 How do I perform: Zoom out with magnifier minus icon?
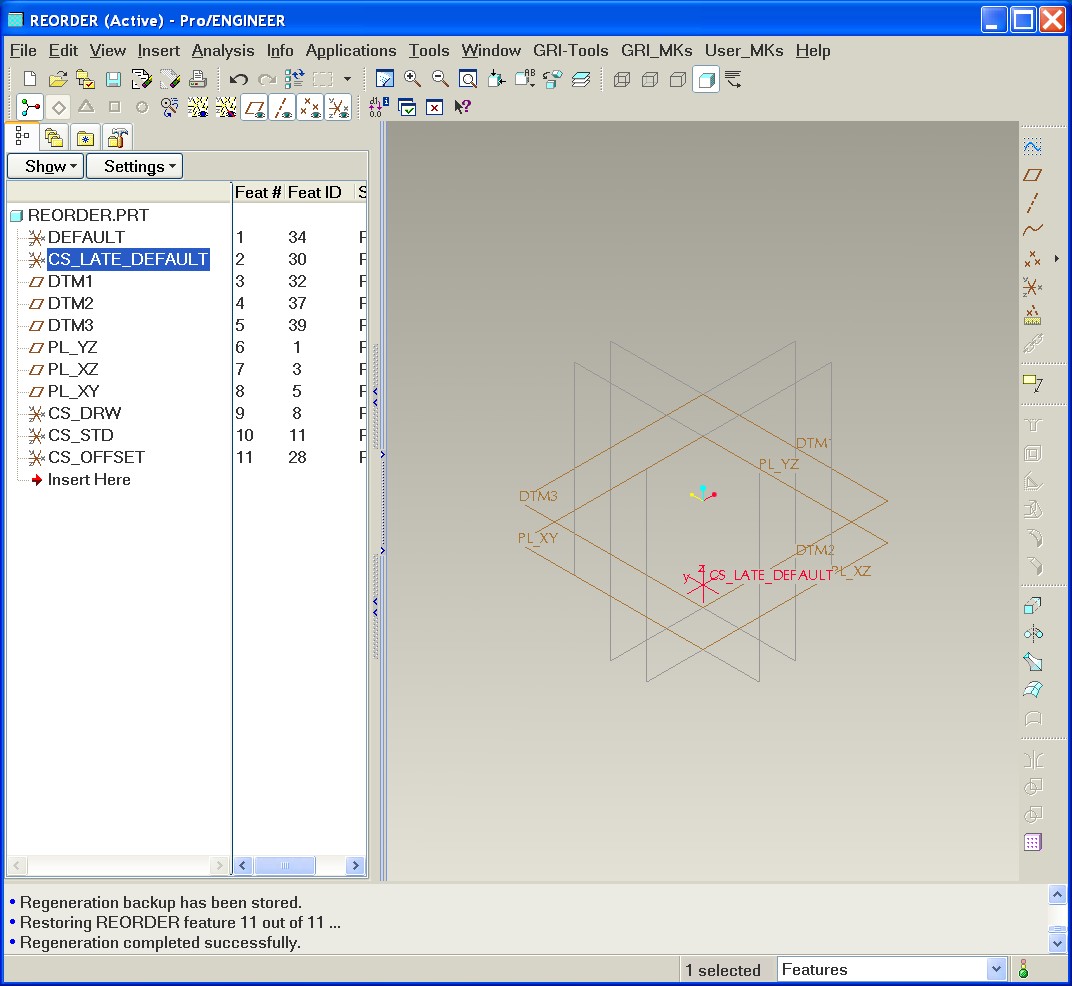(440, 79)
